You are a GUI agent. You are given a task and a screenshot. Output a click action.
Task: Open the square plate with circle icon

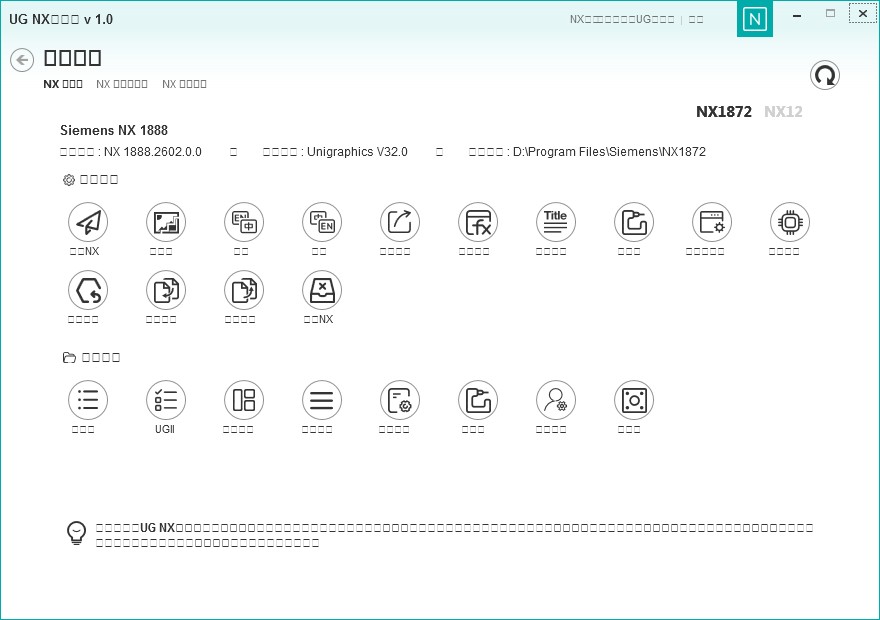[x=634, y=400]
